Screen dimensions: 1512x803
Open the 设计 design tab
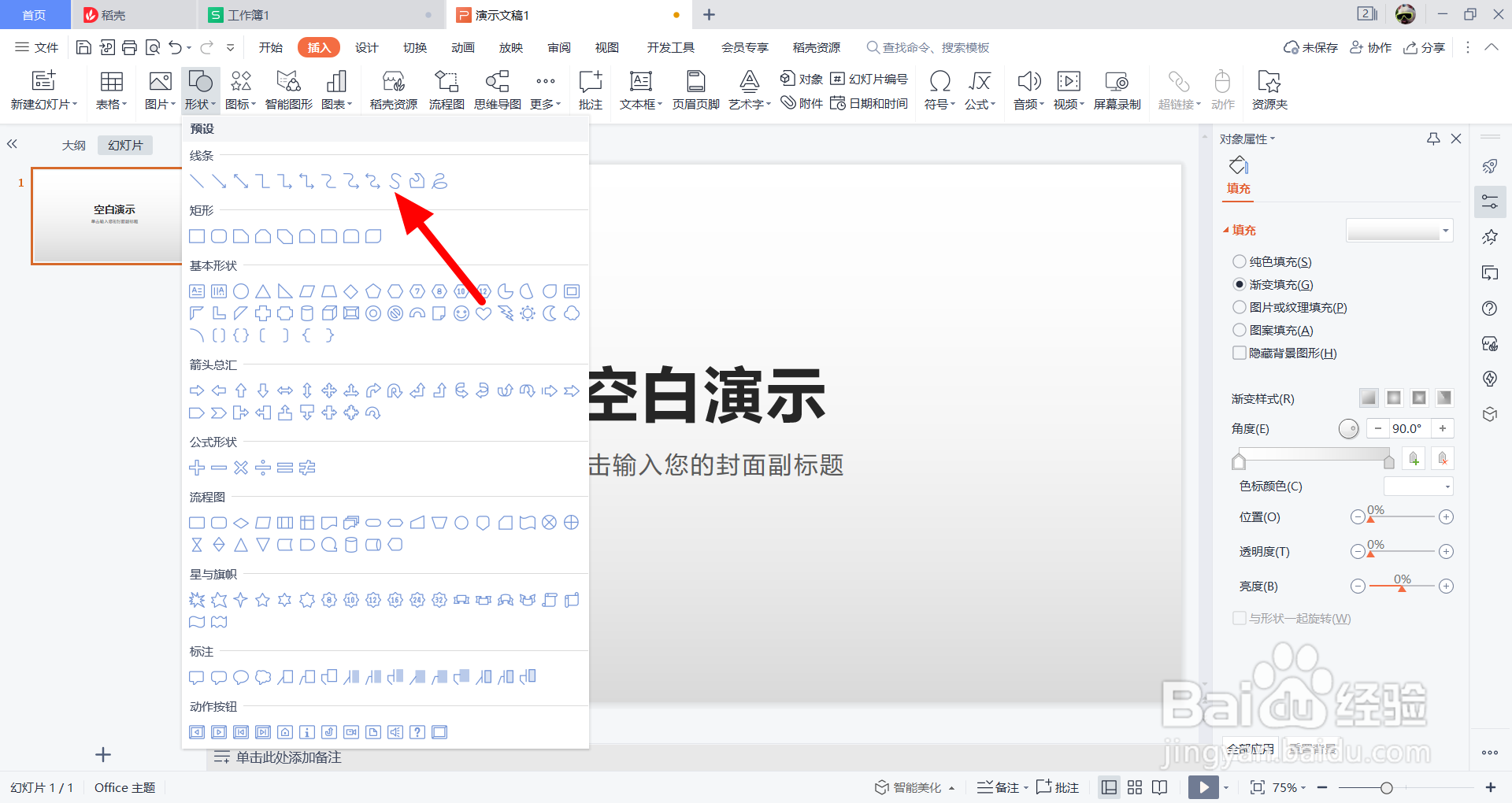367,47
